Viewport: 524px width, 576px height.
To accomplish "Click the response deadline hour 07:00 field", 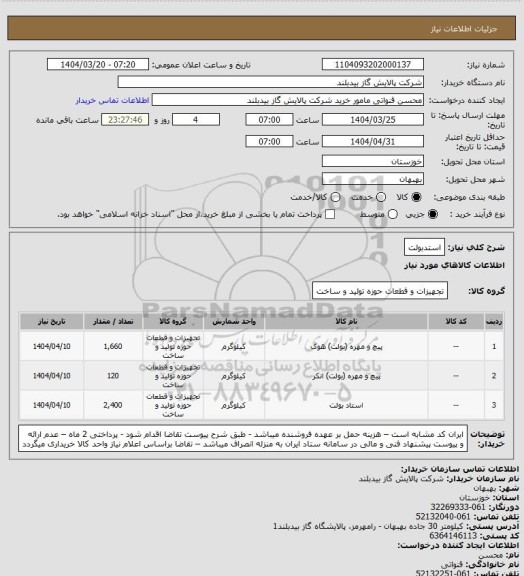I will pyautogui.click(x=269, y=120).
